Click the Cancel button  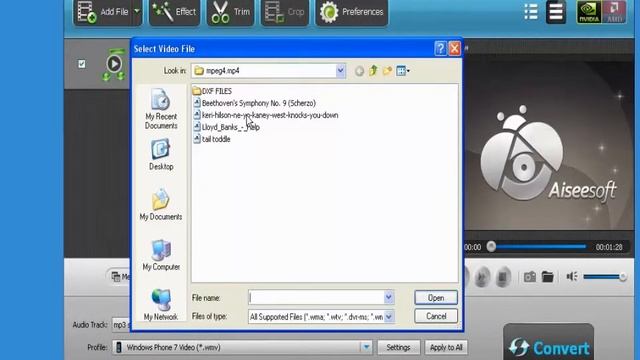pos(436,316)
